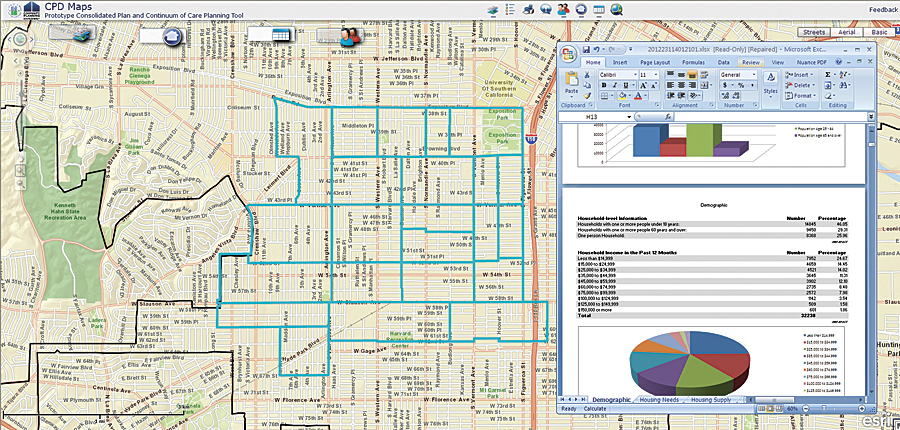Click the Excel formula bar input
900x430 pixels.
point(770,117)
